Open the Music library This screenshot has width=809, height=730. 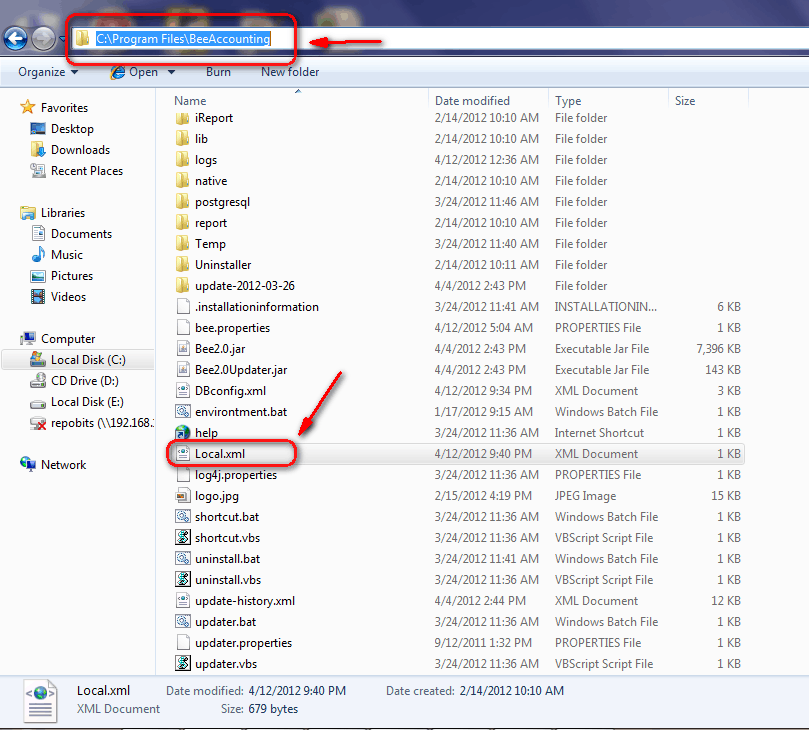click(x=67, y=255)
